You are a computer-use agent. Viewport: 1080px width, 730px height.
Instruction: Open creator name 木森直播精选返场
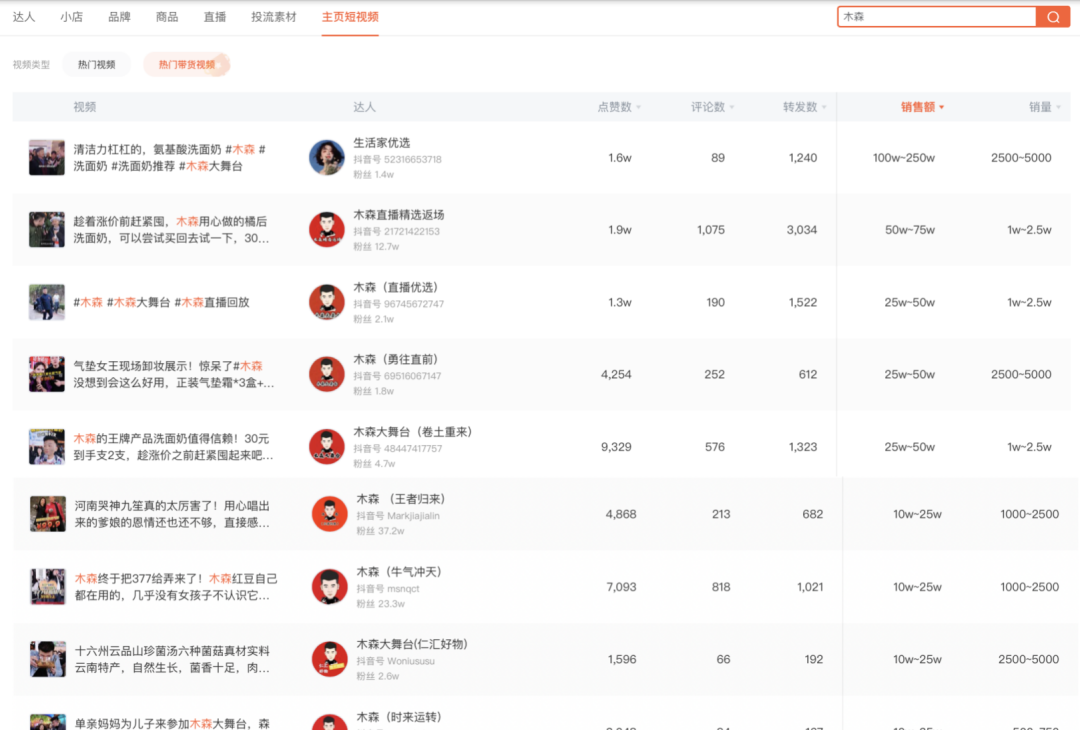coord(399,215)
